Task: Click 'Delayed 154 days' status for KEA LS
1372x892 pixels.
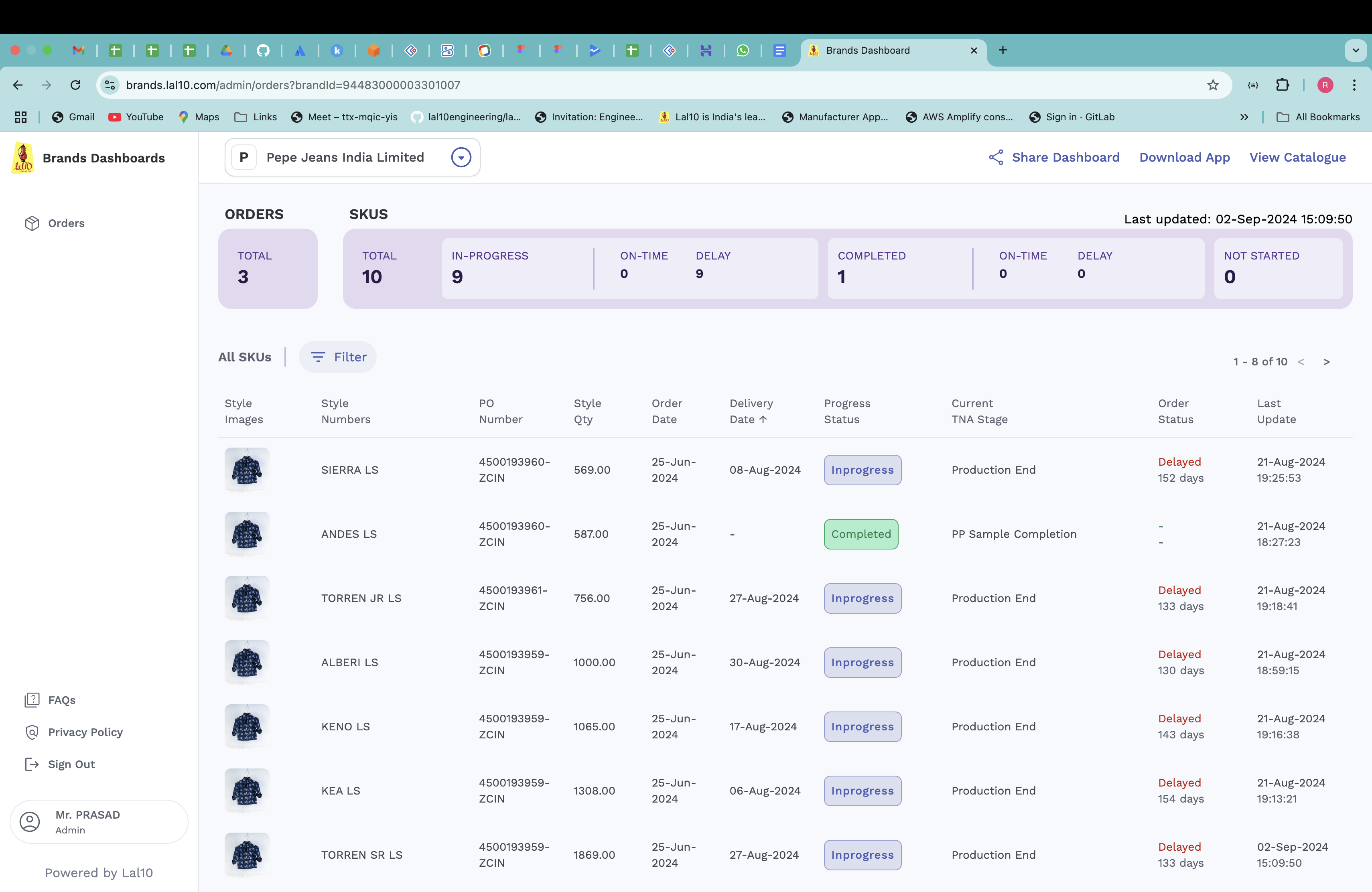Action: (1181, 791)
